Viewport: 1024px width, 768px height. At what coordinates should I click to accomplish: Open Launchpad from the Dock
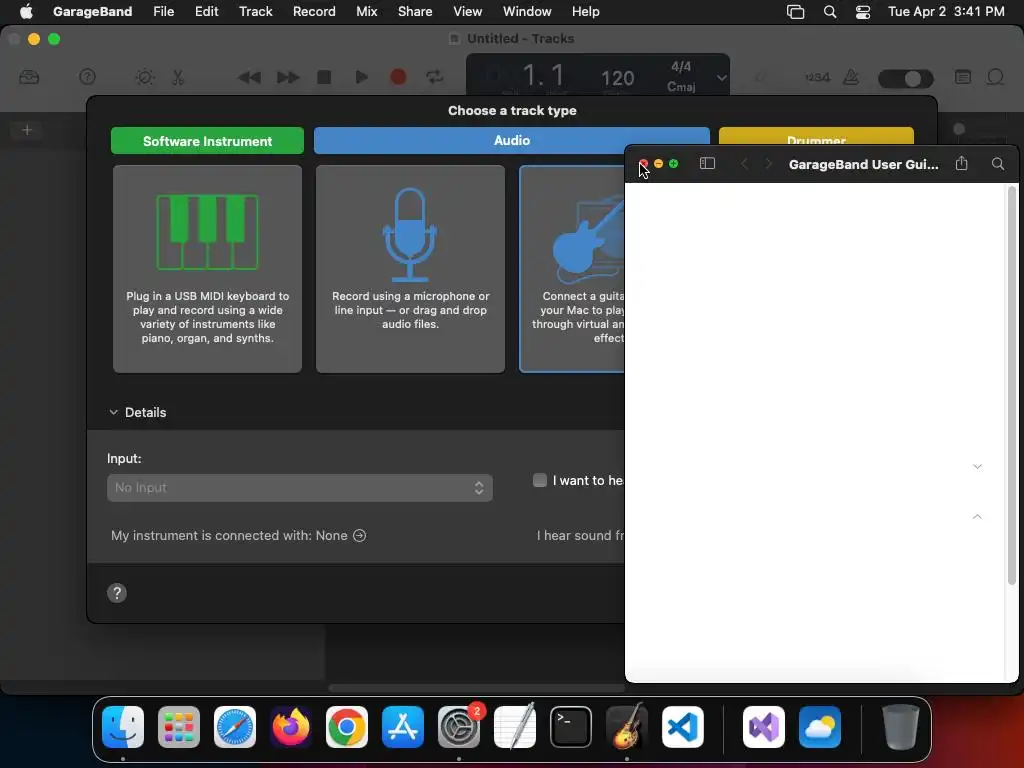coord(179,727)
